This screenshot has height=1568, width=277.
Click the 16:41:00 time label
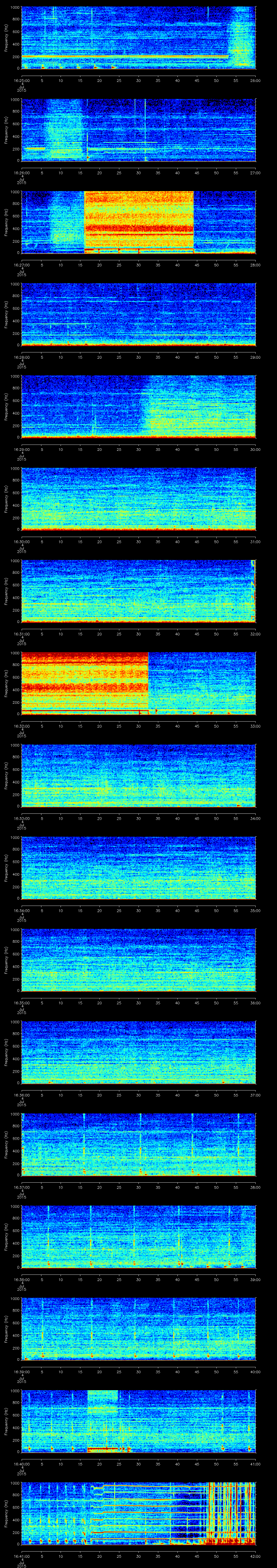(21, 1556)
